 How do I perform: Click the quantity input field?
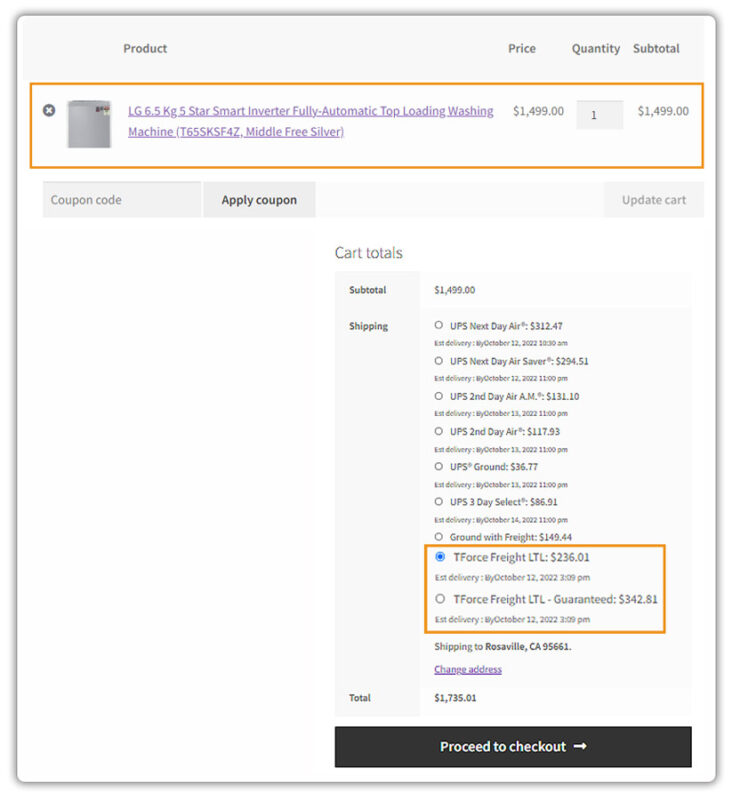pos(599,115)
